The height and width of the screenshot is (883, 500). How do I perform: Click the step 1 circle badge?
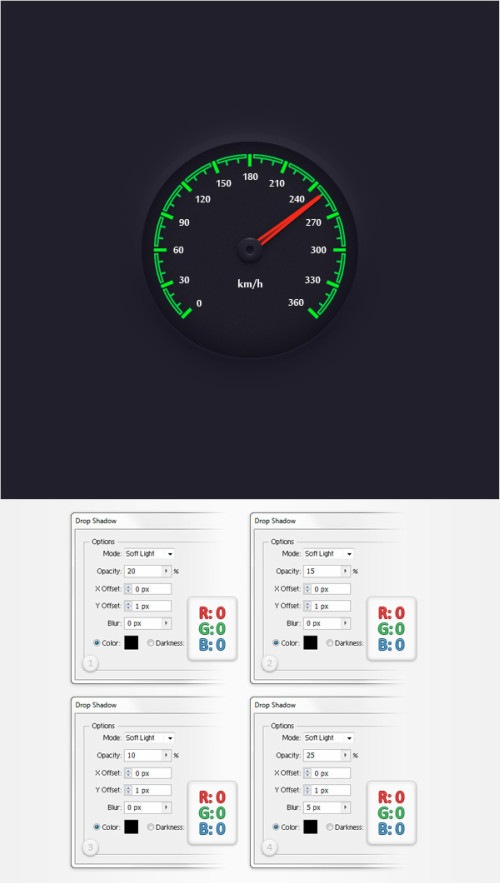click(x=90, y=664)
